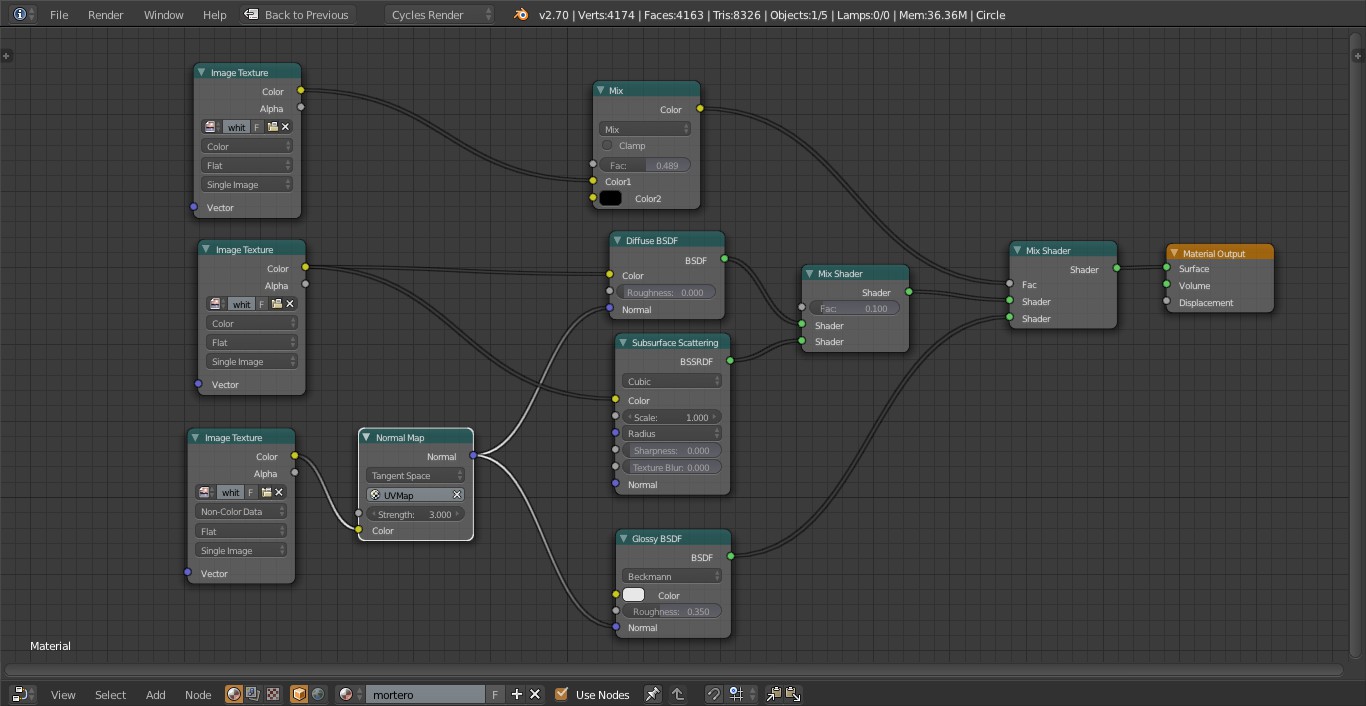The height and width of the screenshot is (706, 1366).
Task: Click the Back to Previous button
Action: pos(296,15)
